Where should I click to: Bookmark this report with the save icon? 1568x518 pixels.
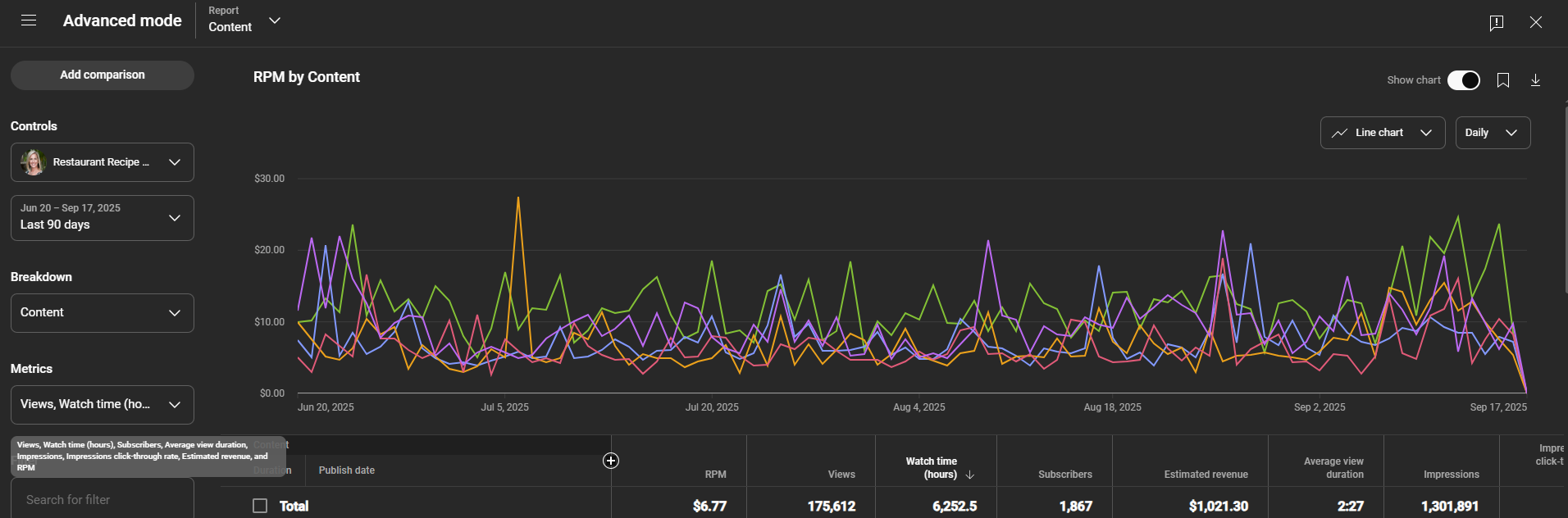(1503, 80)
